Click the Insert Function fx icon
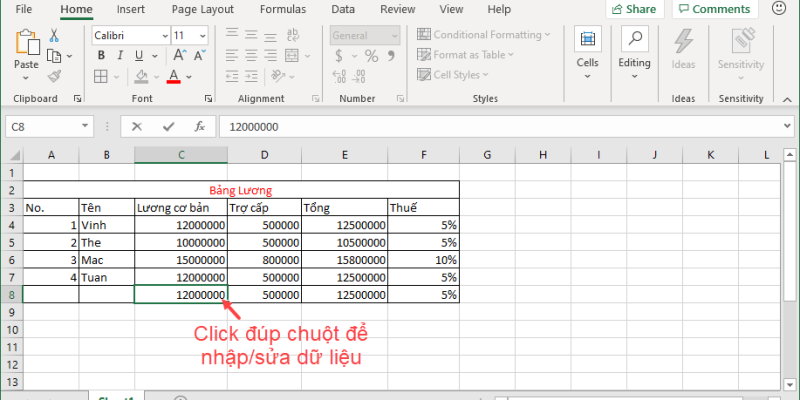 [x=199, y=127]
